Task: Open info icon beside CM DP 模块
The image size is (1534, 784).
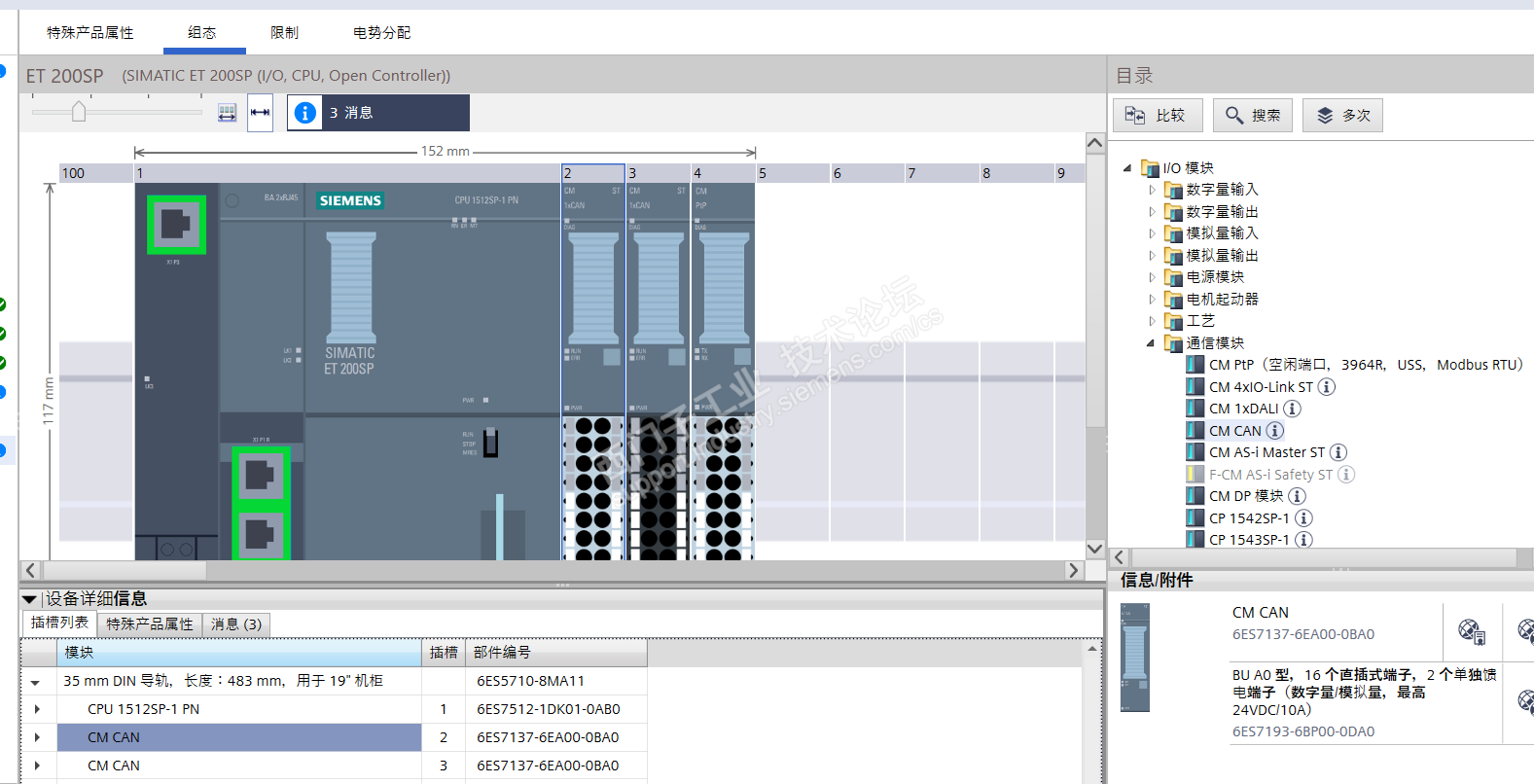Action: tap(1297, 496)
